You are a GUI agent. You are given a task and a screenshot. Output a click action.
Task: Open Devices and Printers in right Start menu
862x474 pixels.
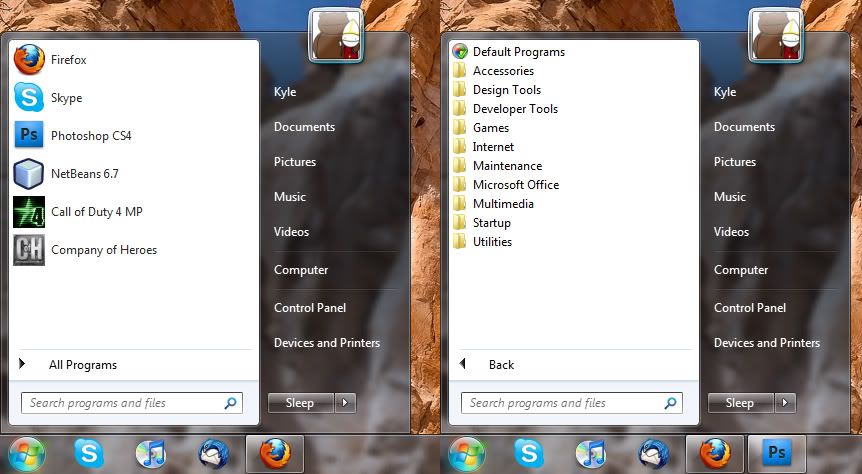click(x=767, y=343)
